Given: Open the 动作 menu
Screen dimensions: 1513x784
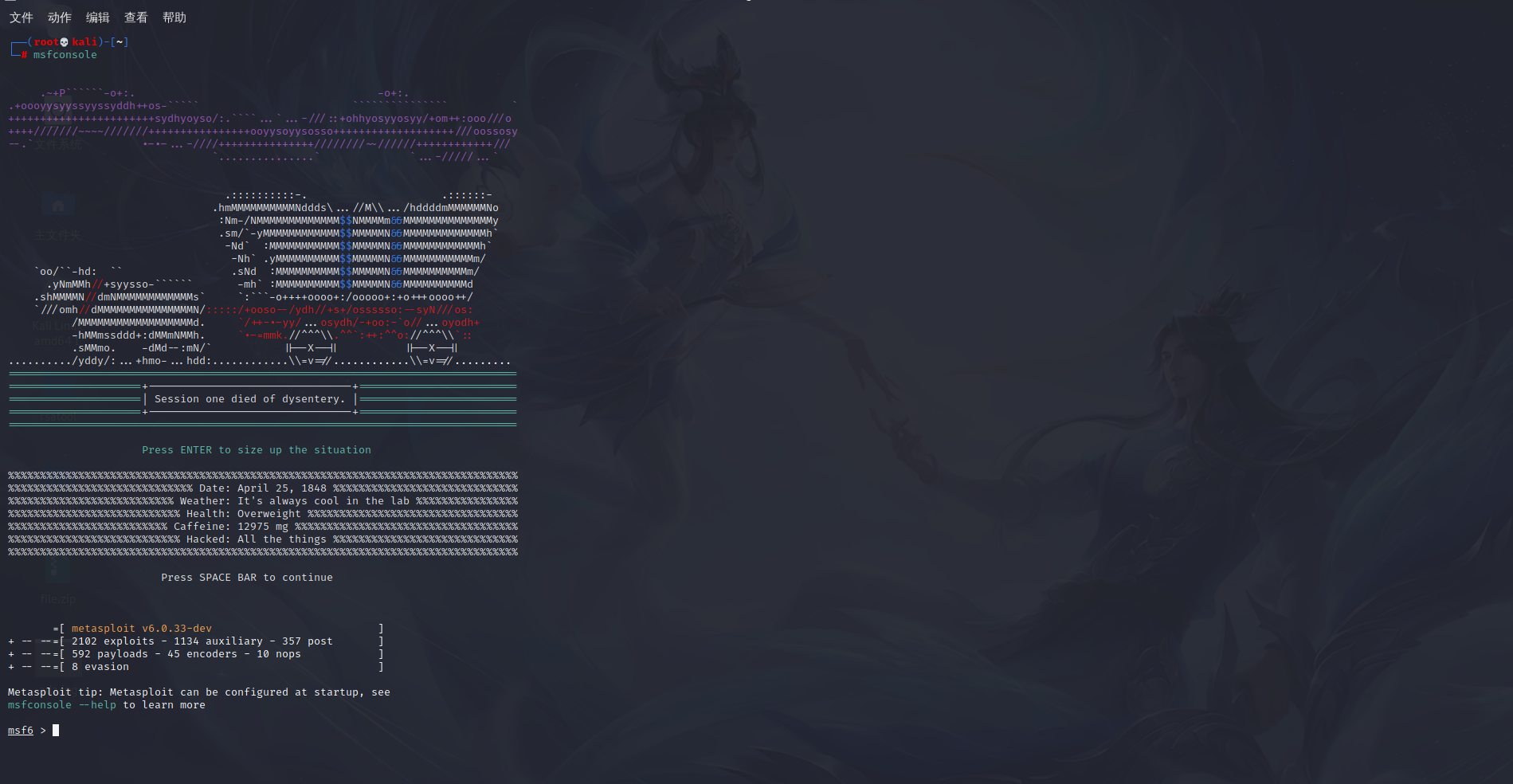Looking at the screenshot, I should (60, 18).
